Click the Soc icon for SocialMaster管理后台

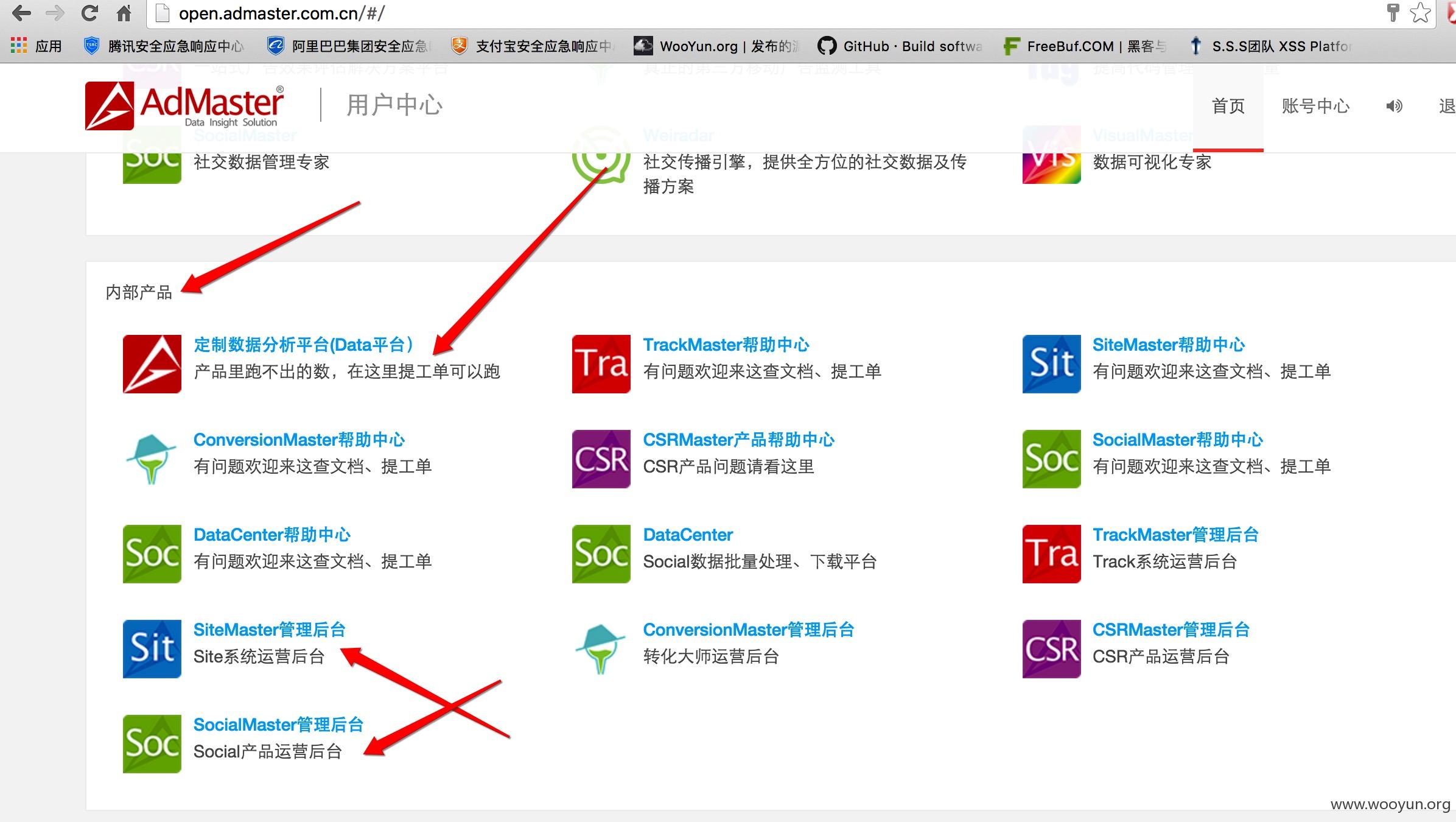pos(152,744)
